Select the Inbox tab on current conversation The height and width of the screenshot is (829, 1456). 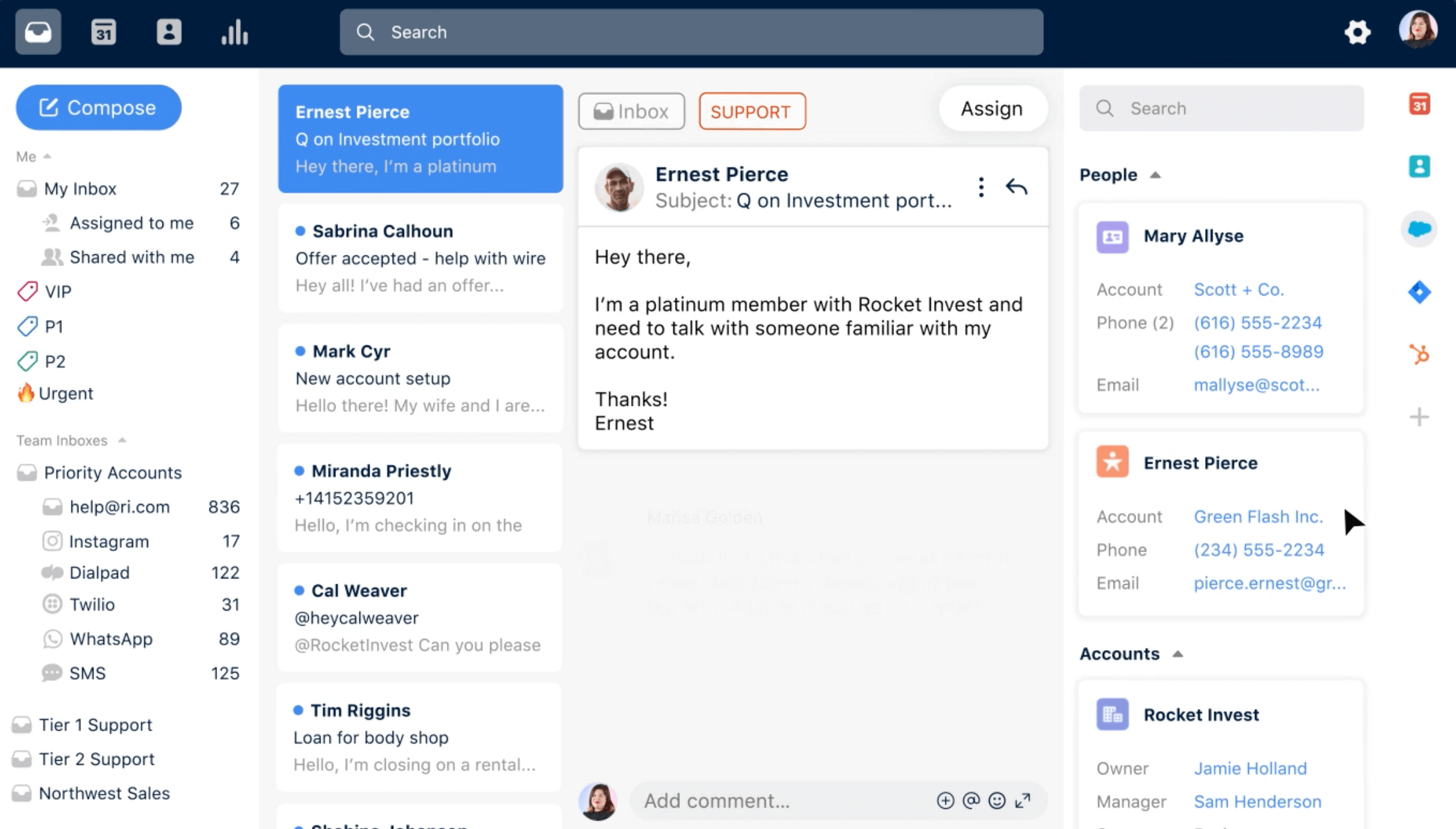(630, 111)
